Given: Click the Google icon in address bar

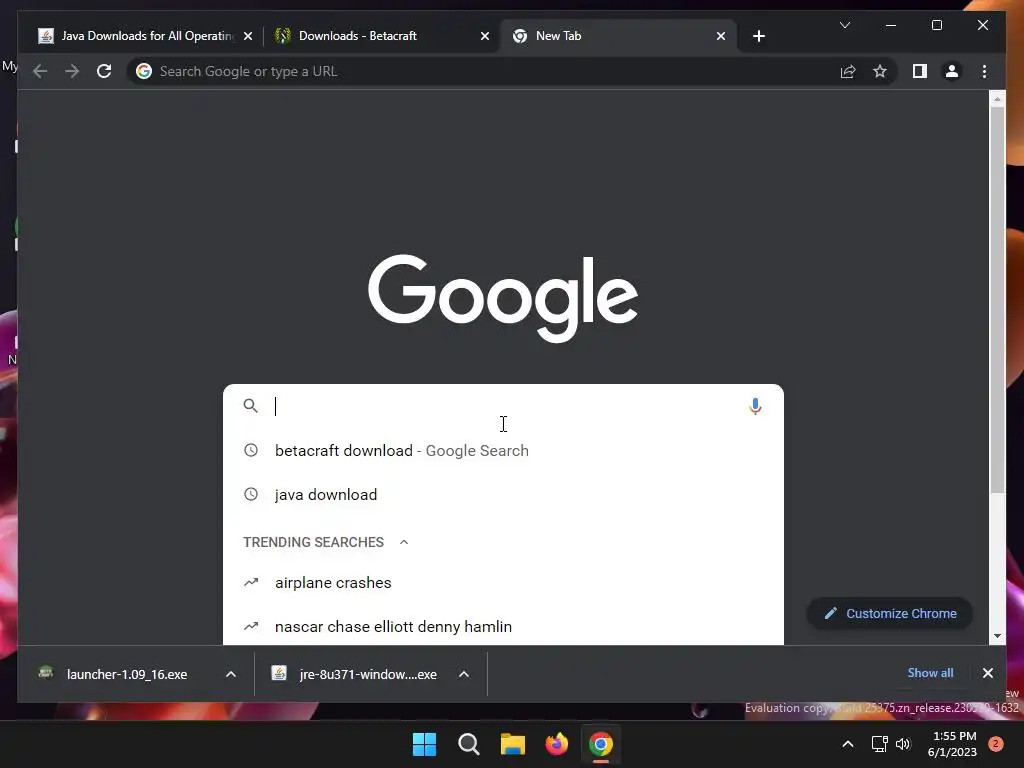Looking at the screenshot, I should coord(144,71).
